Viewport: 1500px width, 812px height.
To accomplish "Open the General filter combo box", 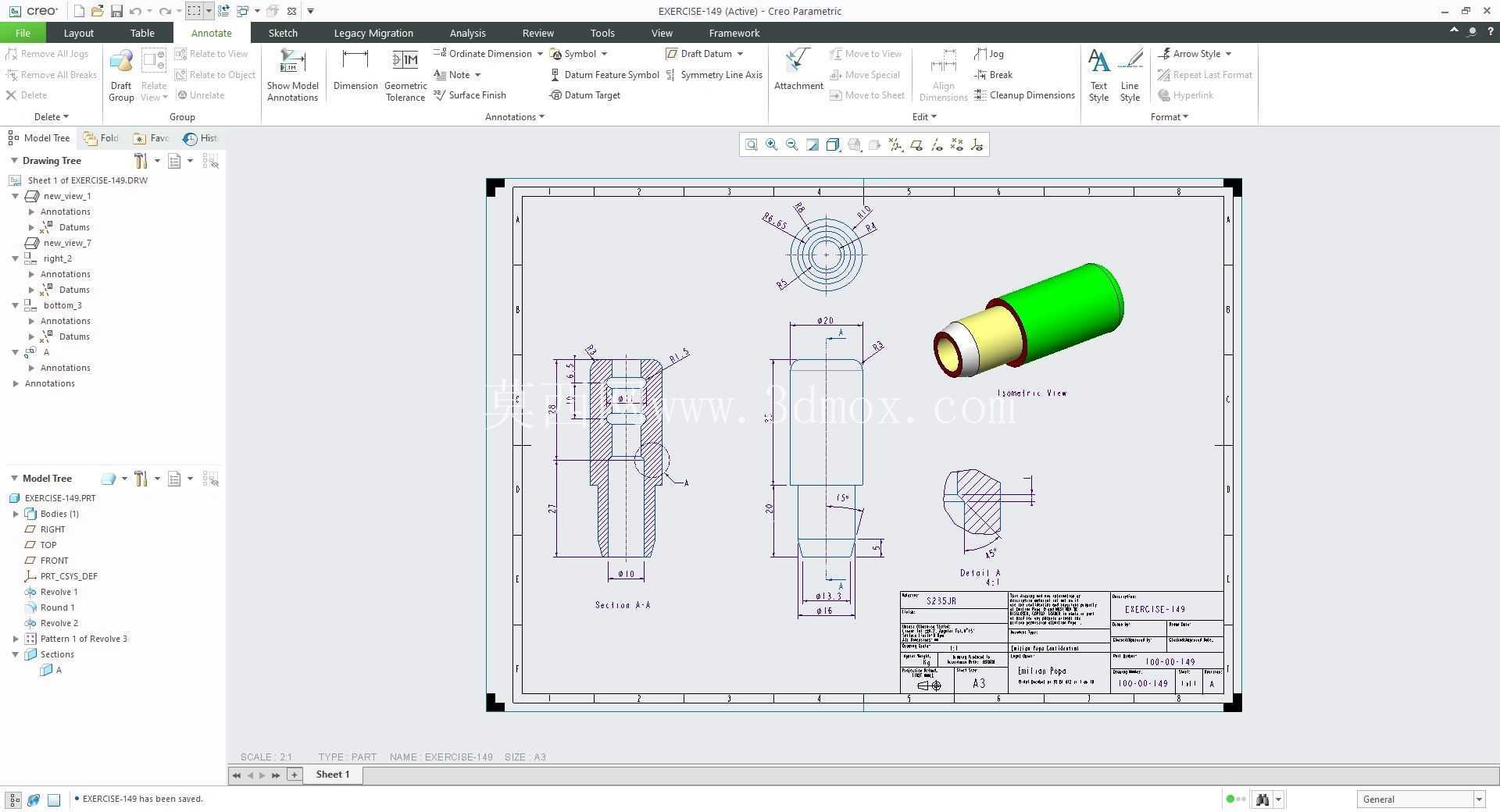I will (x=1420, y=799).
